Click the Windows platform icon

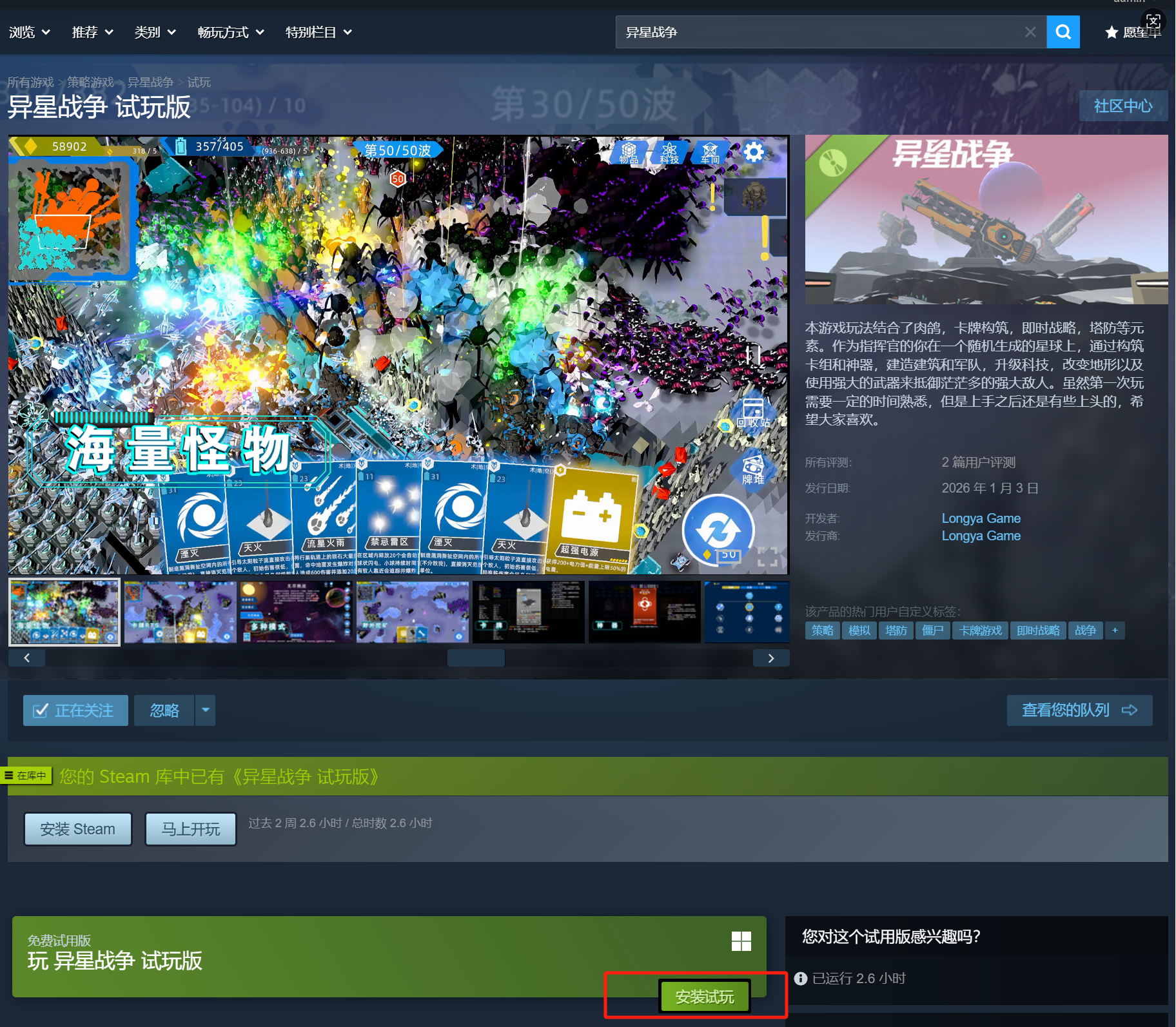[741, 941]
